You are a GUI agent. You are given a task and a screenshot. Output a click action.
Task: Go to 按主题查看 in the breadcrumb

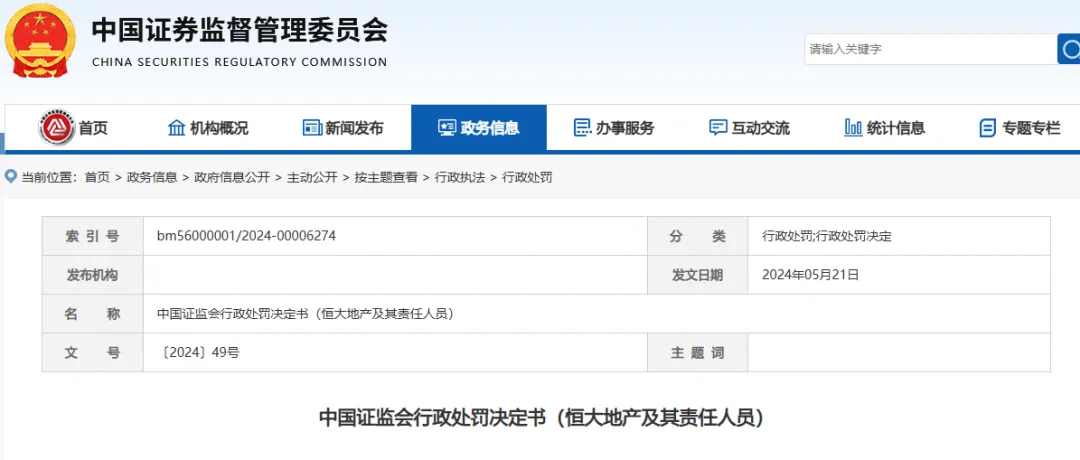(x=386, y=178)
